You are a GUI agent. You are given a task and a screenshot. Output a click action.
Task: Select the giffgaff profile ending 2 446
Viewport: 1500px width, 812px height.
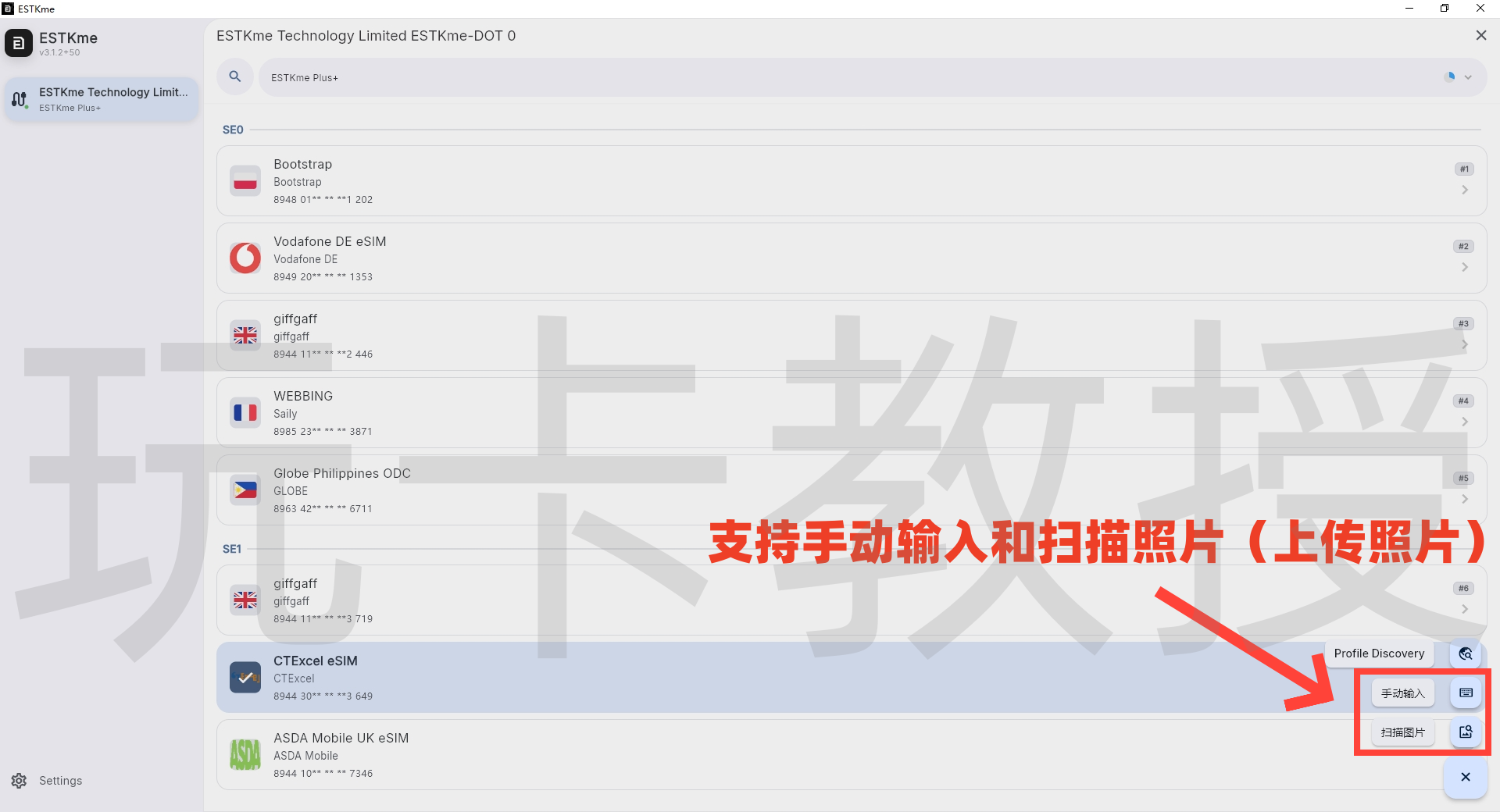click(x=852, y=335)
